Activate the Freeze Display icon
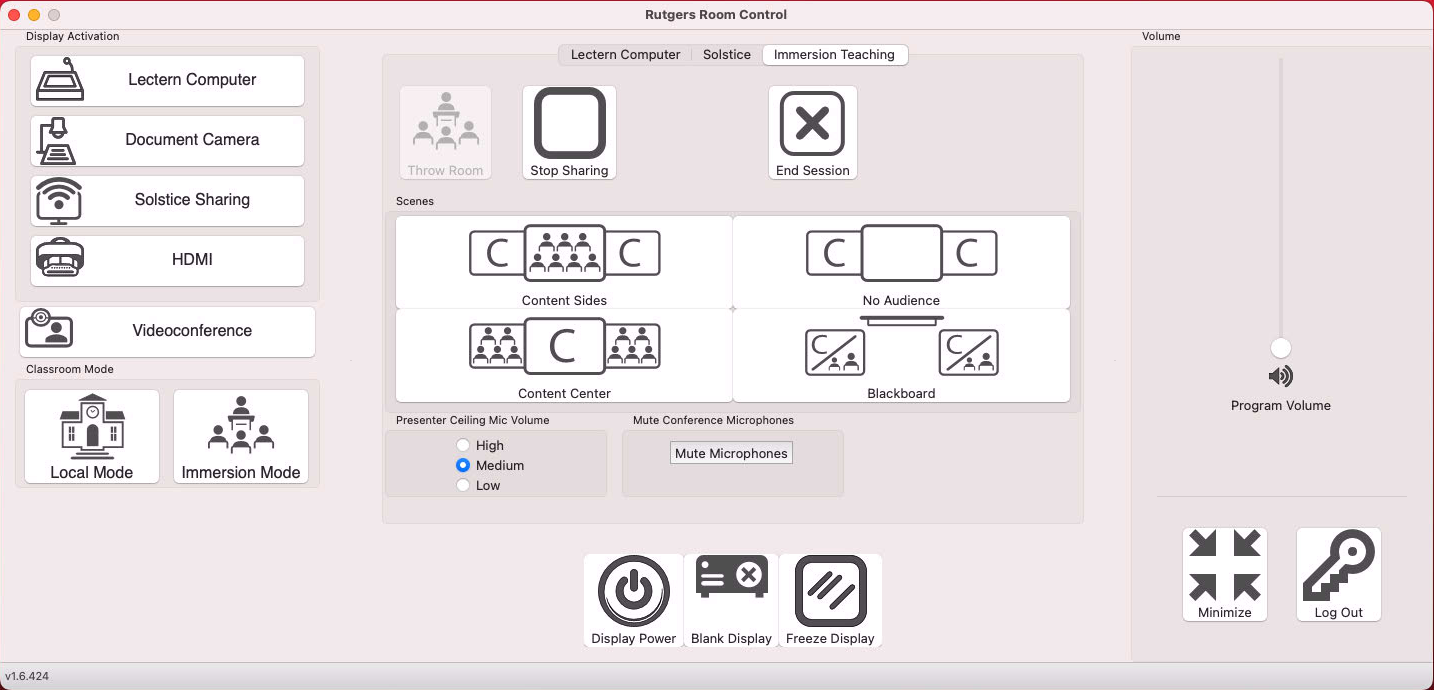Viewport: 1434px width, 690px height. point(830,592)
